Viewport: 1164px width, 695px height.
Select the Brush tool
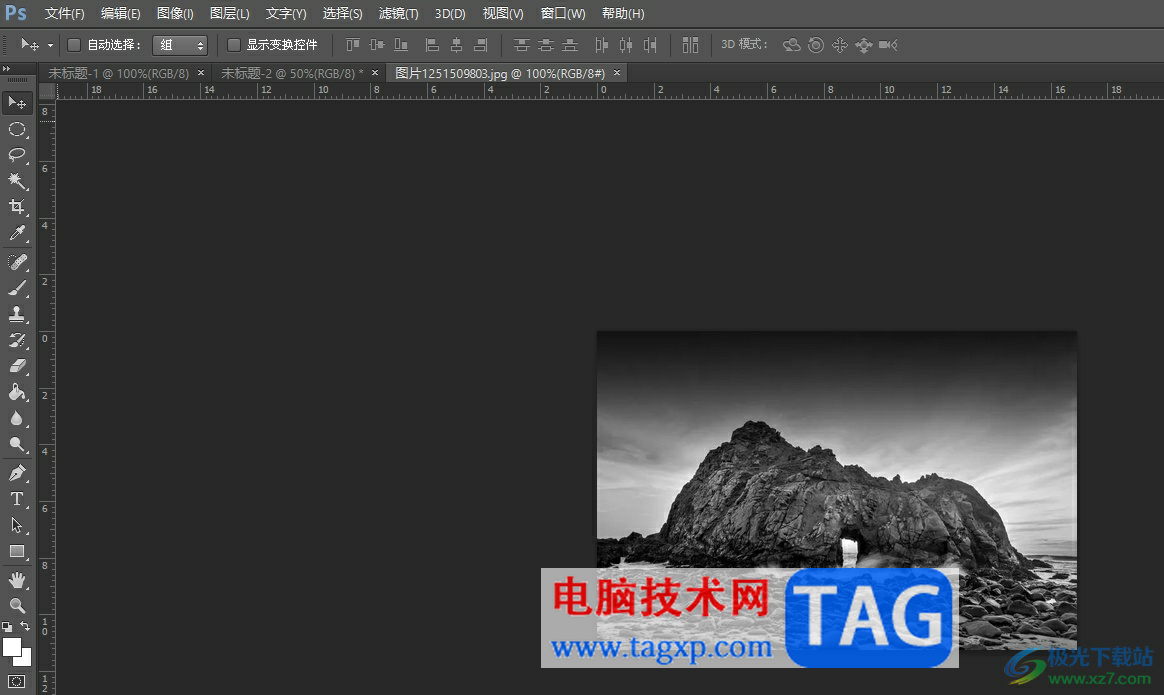pos(17,288)
